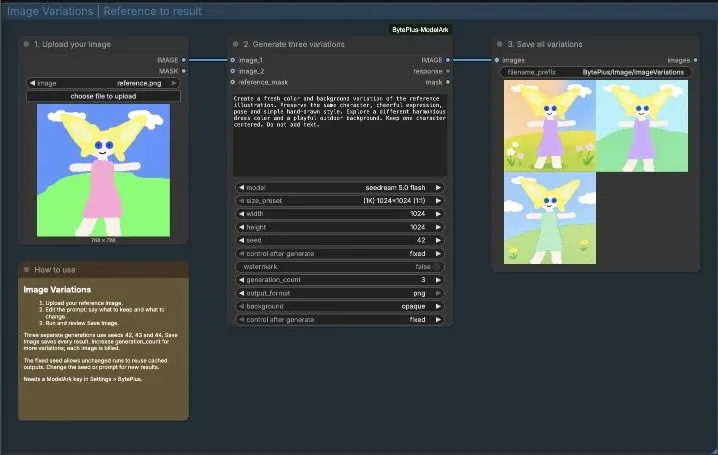Open the blue-sky purple dress variation thumbnail
The width and height of the screenshot is (718, 455).
point(642,126)
